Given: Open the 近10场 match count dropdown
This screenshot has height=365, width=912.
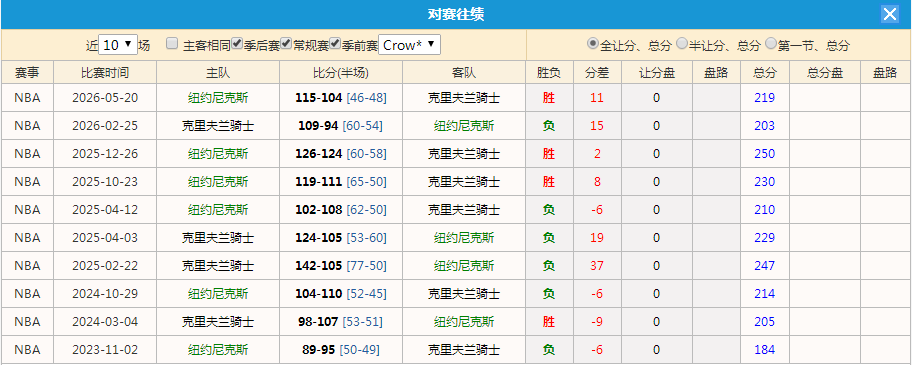Looking at the screenshot, I should [x=118, y=45].
